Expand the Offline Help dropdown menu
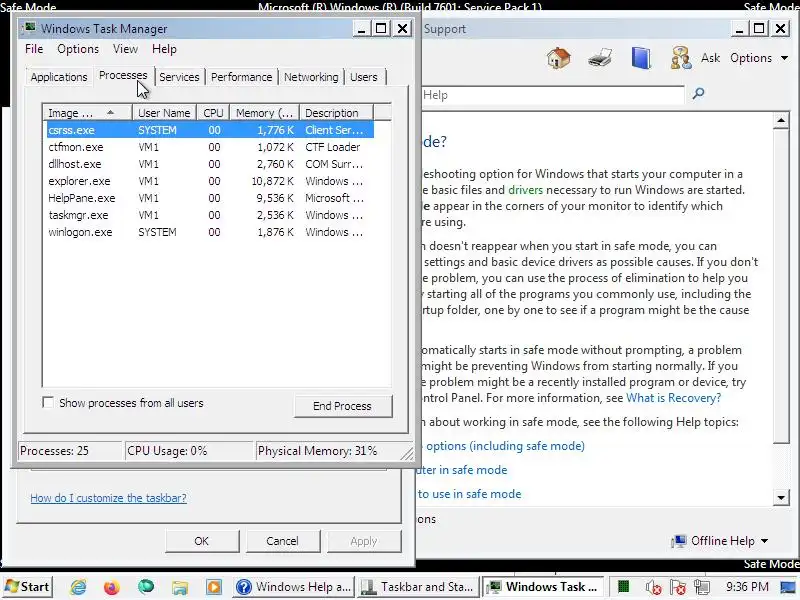 [764, 541]
